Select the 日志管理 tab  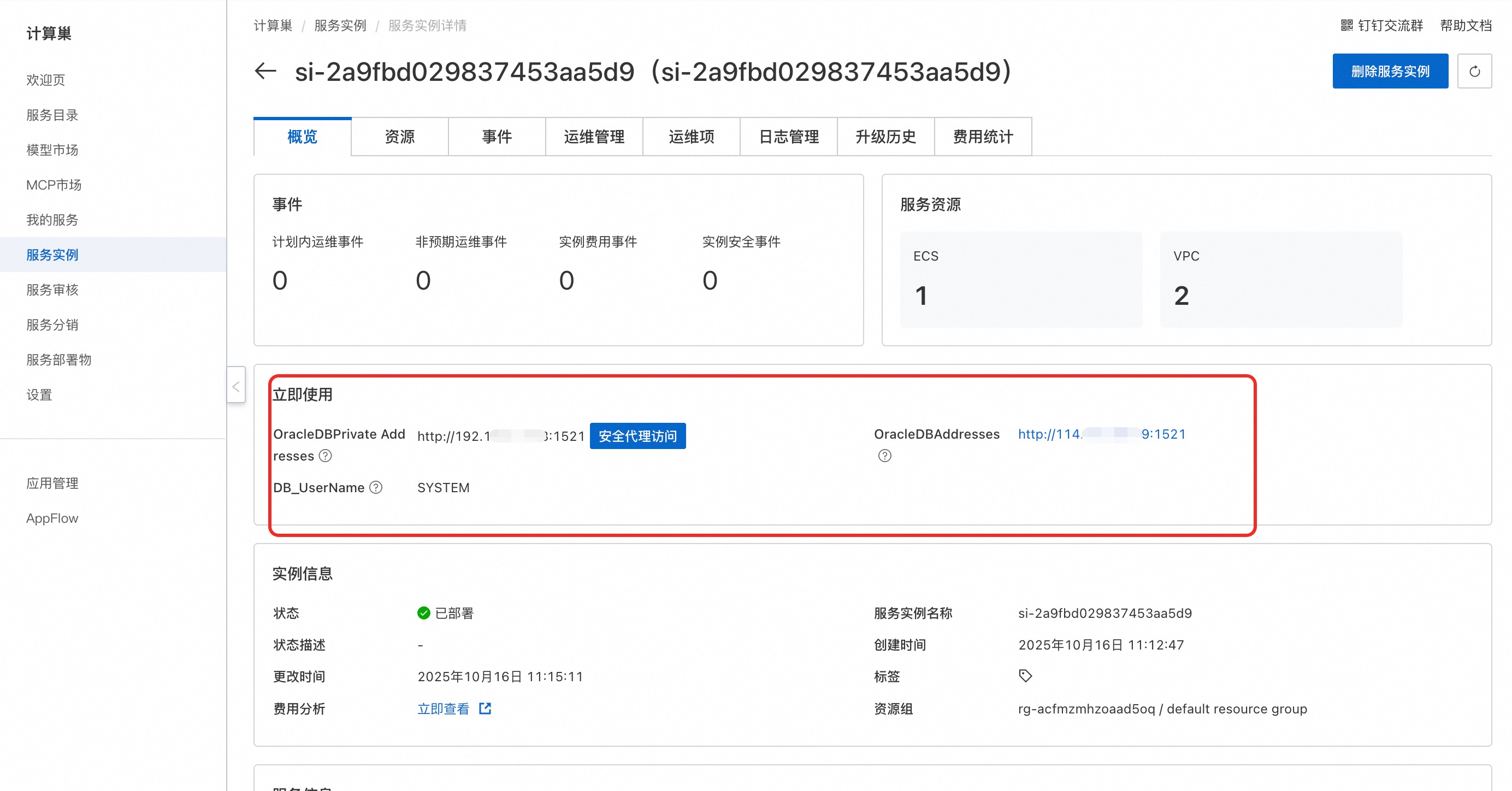(x=788, y=137)
